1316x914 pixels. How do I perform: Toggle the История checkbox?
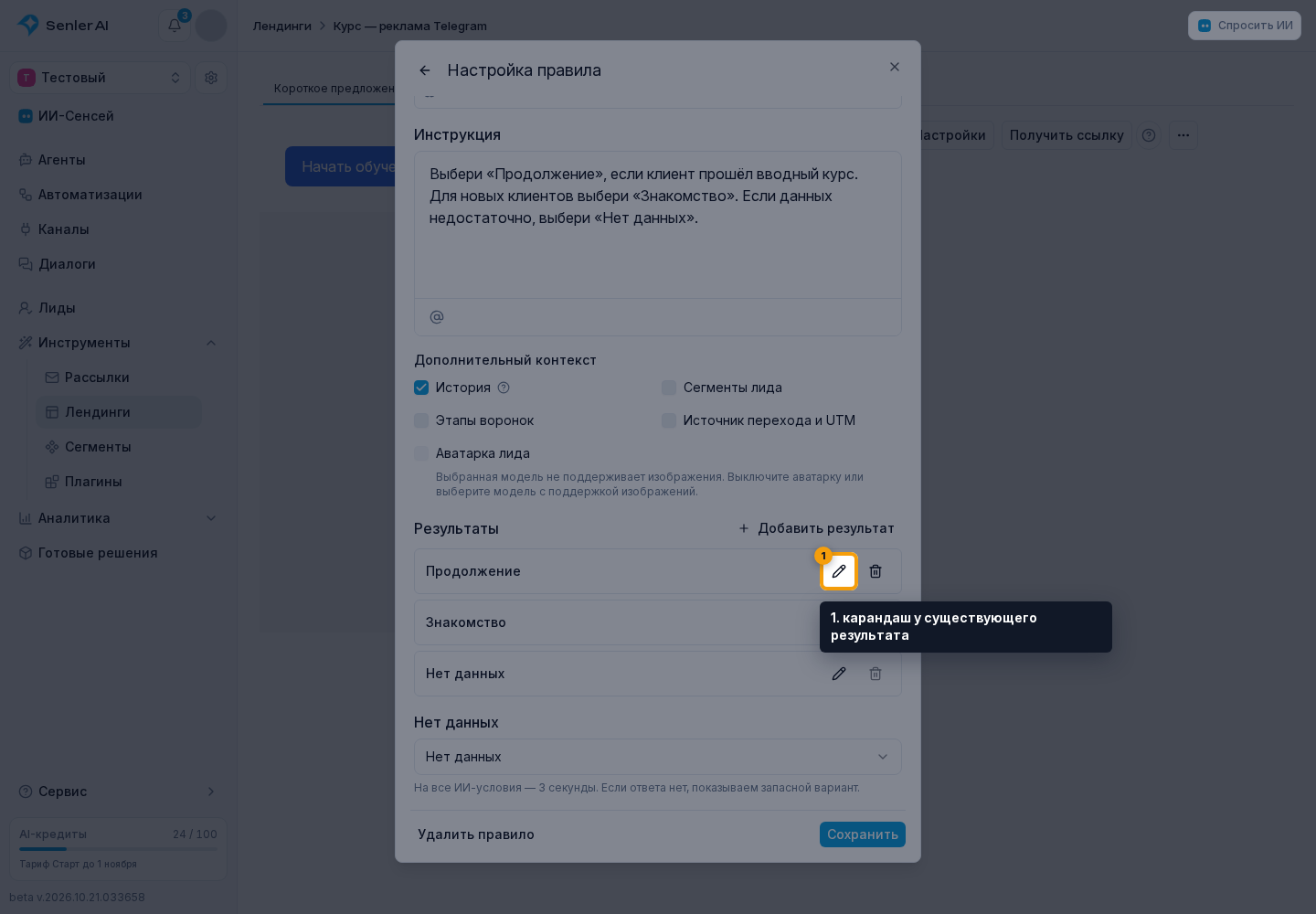pyautogui.click(x=421, y=388)
